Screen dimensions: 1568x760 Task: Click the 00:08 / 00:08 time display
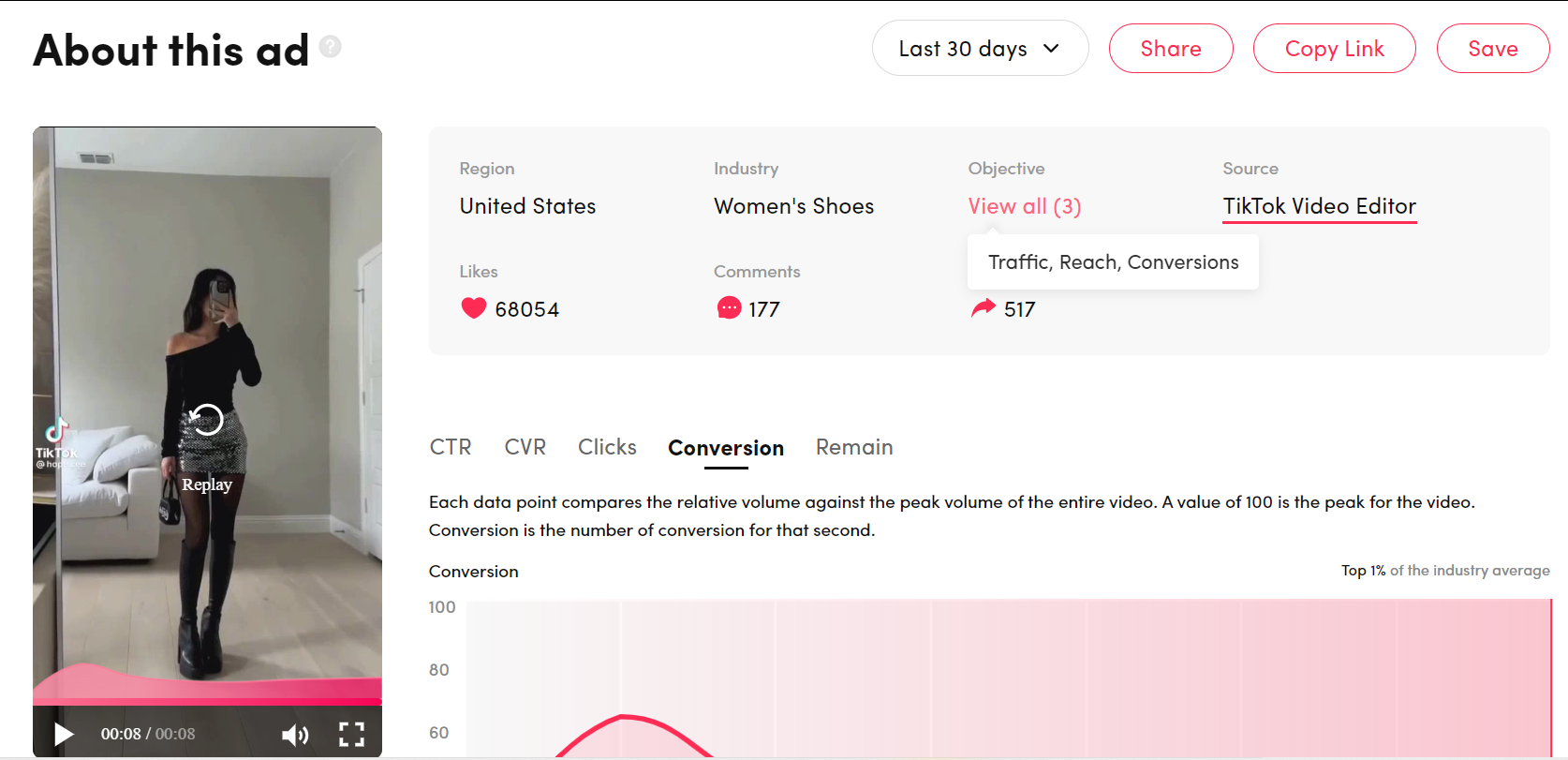pyautogui.click(x=148, y=734)
